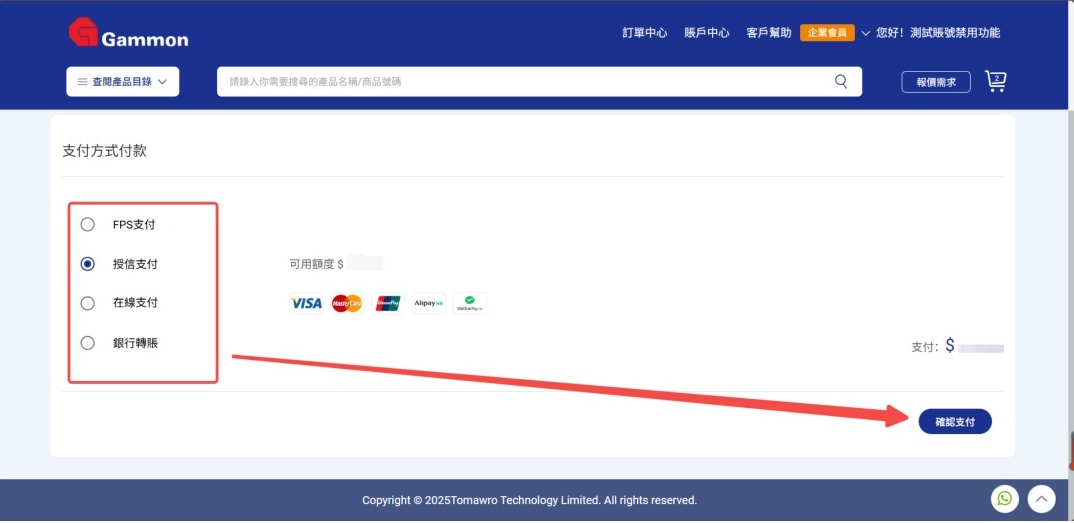Select FPS支付 radio option
This screenshot has height=523, width=1074.
click(88, 224)
